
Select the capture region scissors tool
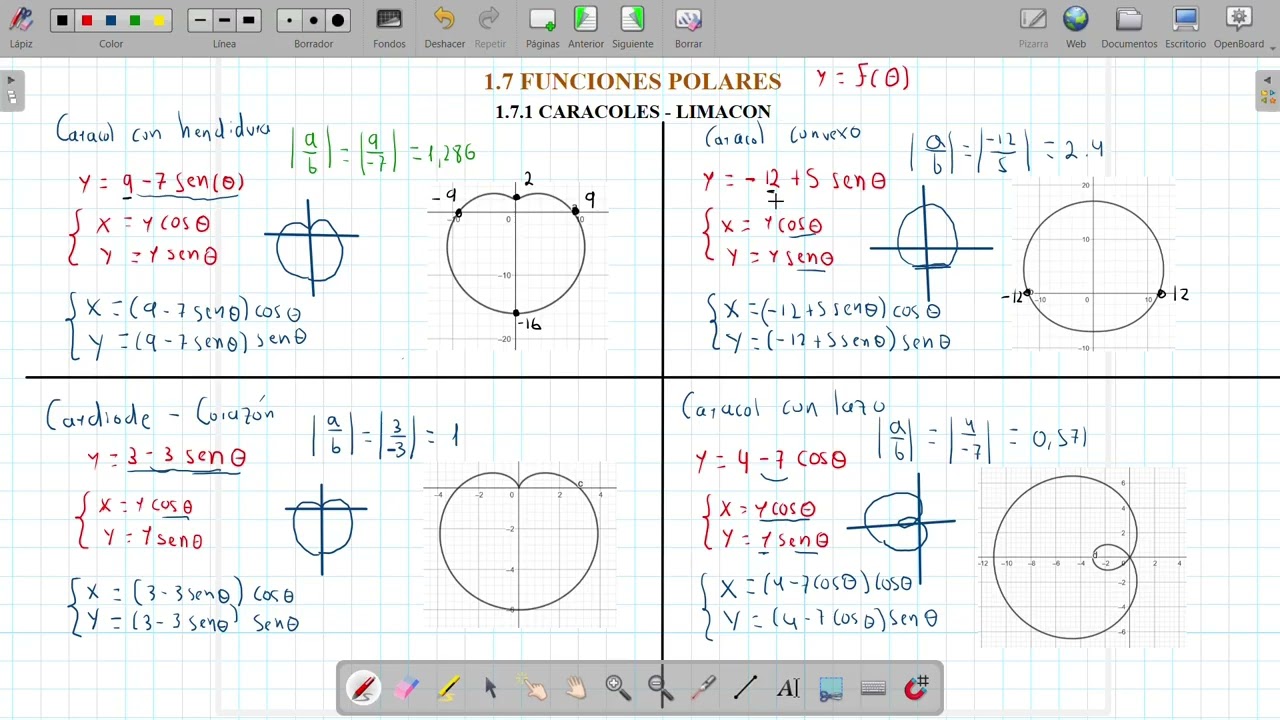pyautogui.click(x=830, y=688)
